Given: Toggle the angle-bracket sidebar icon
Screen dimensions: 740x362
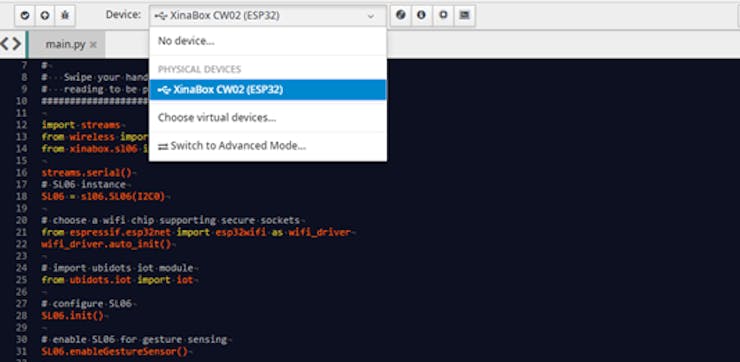Looking at the screenshot, I should pyautogui.click(x=11, y=44).
